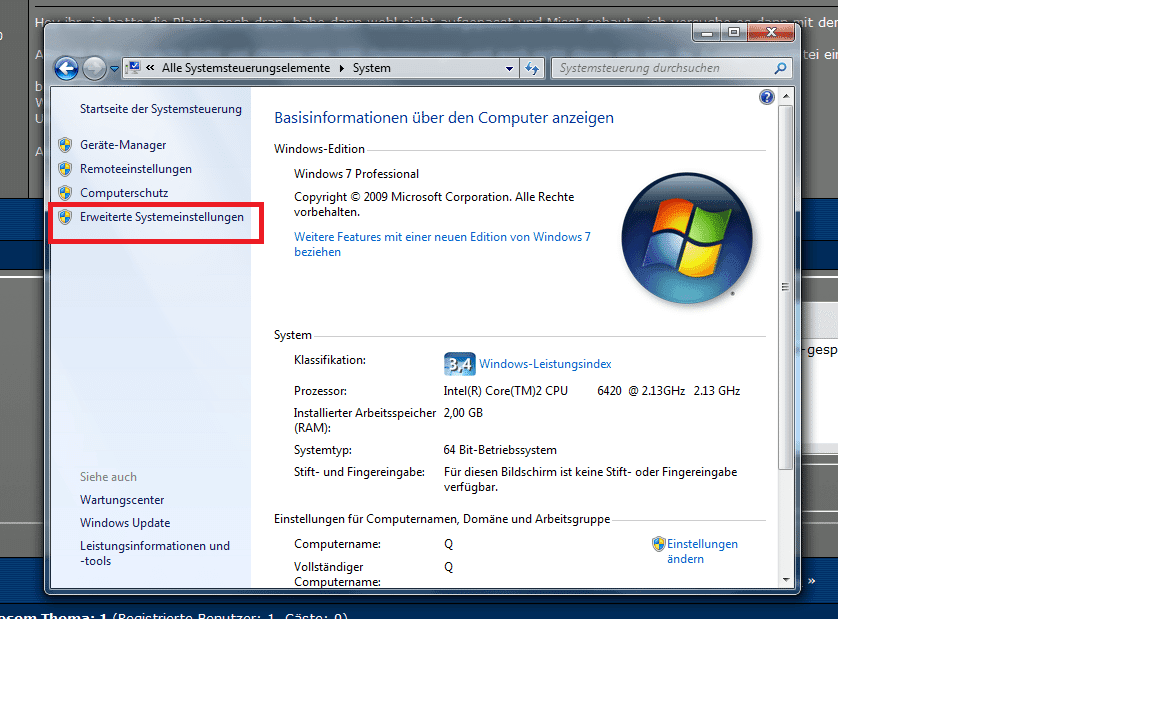Click the scrollbar down arrow
The height and width of the screenshot is (720, 1152).
point(786,580)
